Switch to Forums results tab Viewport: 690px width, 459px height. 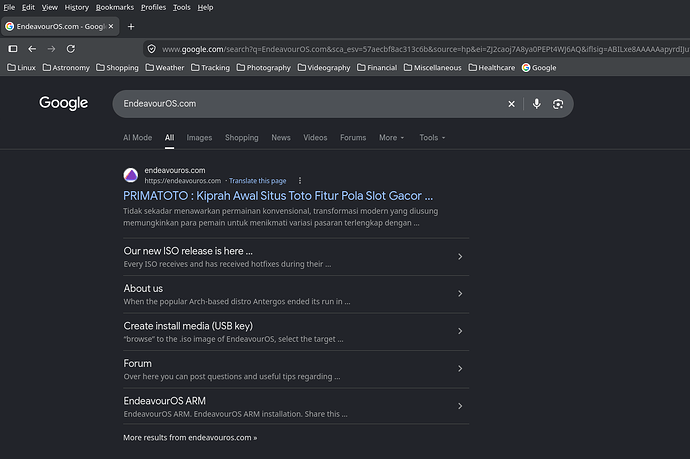(x=353, y=138)
